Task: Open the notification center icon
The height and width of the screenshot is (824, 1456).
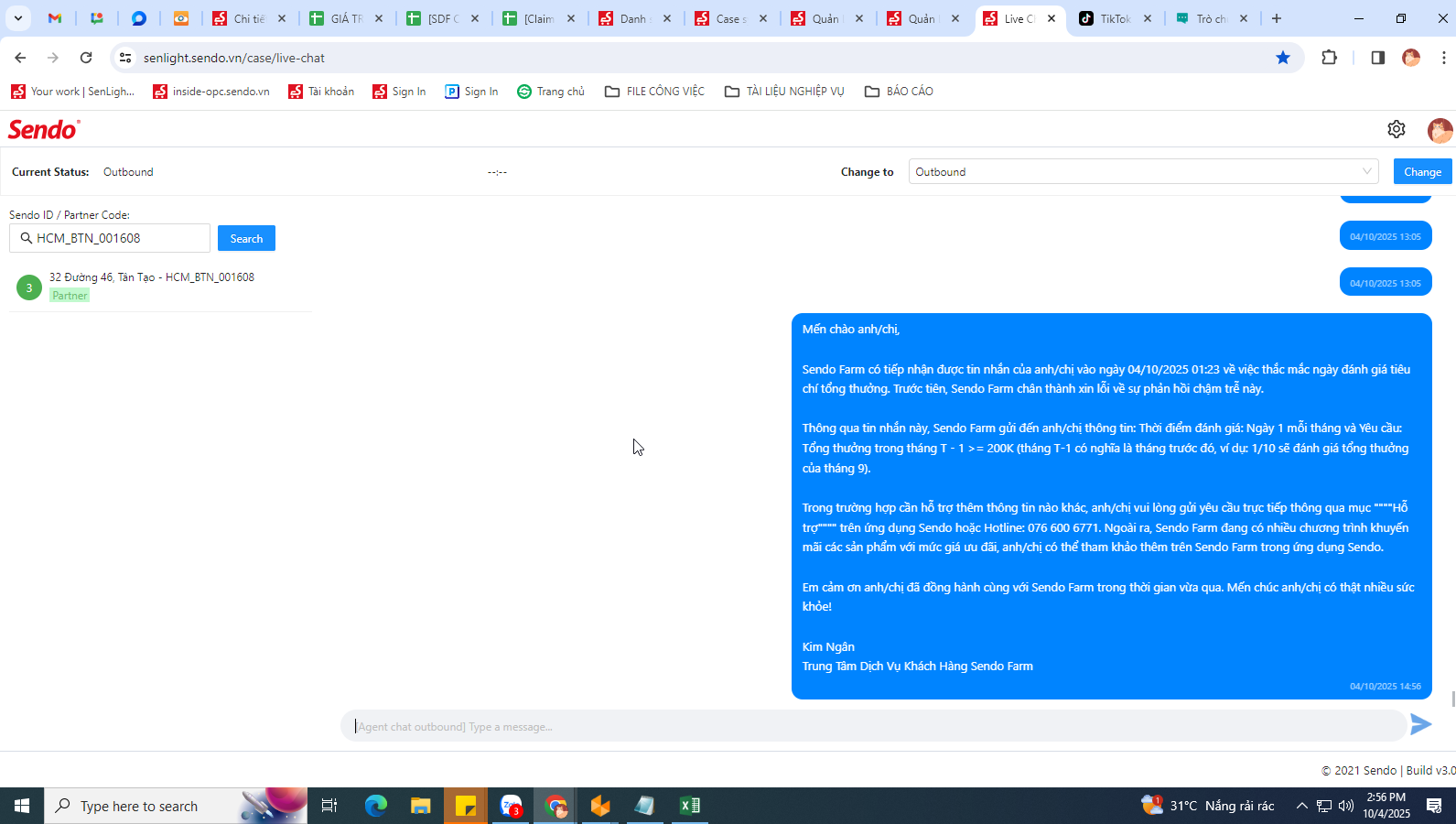Action: (x=1434, y=806)
